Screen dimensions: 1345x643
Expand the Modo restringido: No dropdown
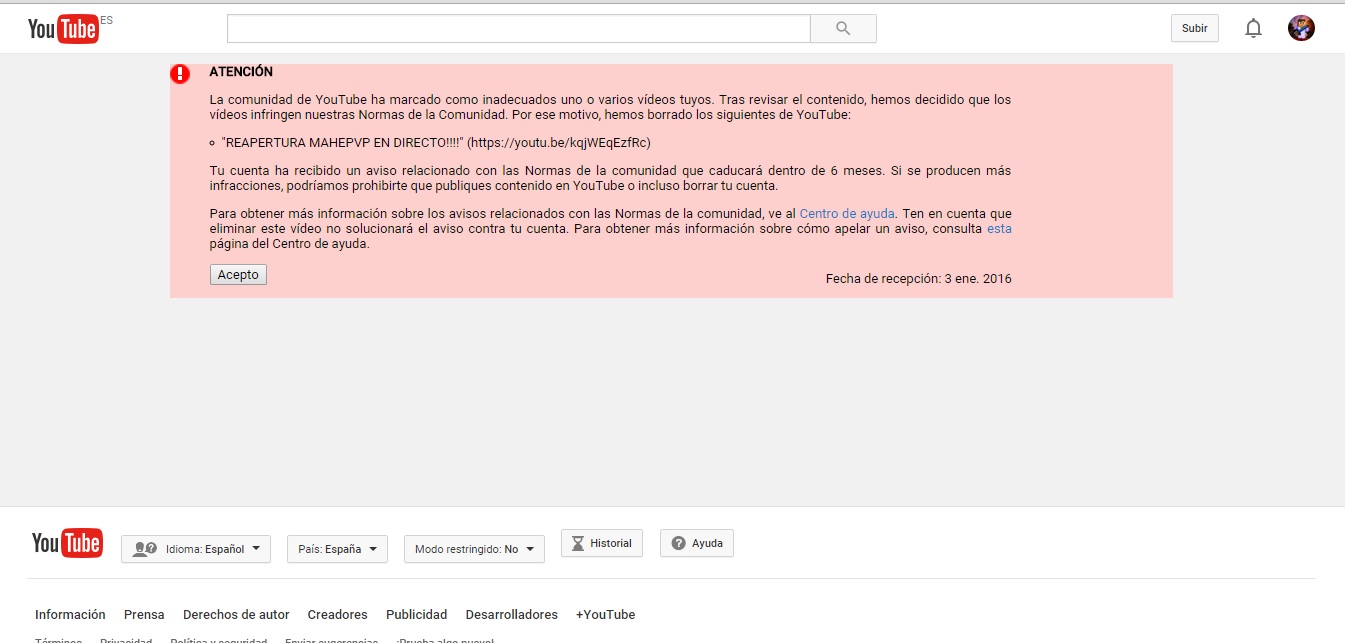tap(474, 549)
